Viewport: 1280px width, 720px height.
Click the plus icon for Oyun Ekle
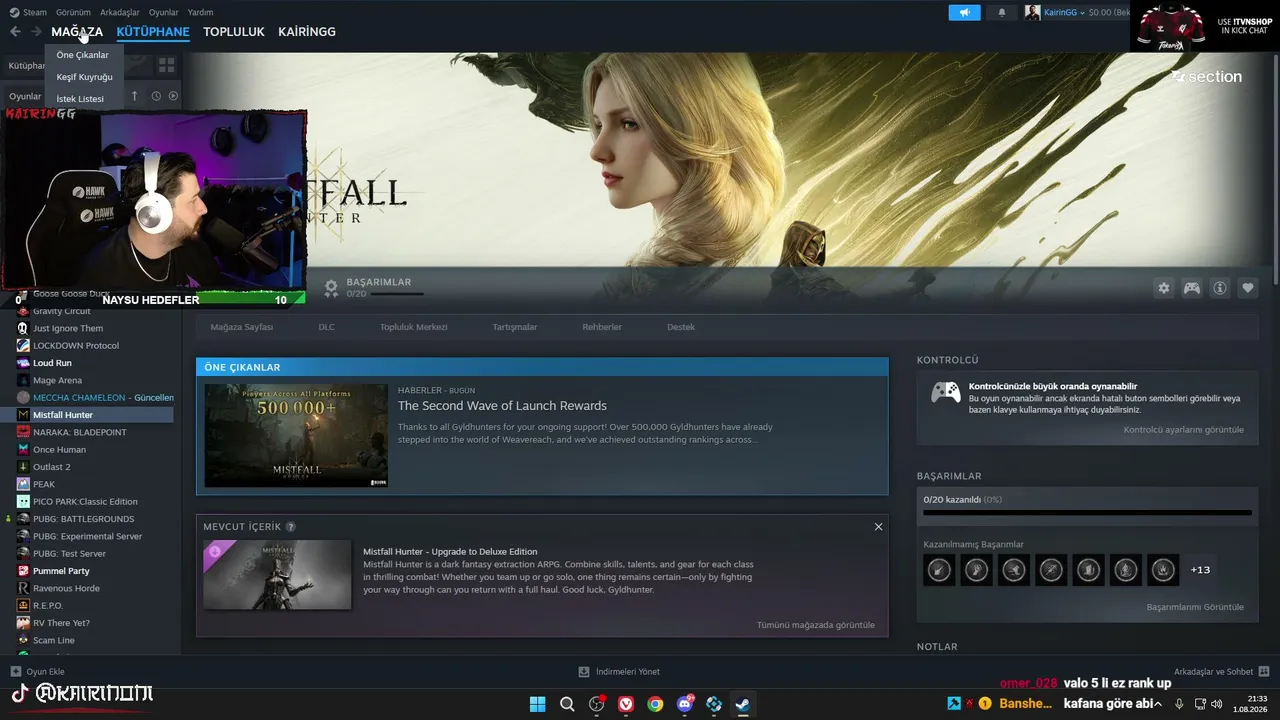pos(15,672)
